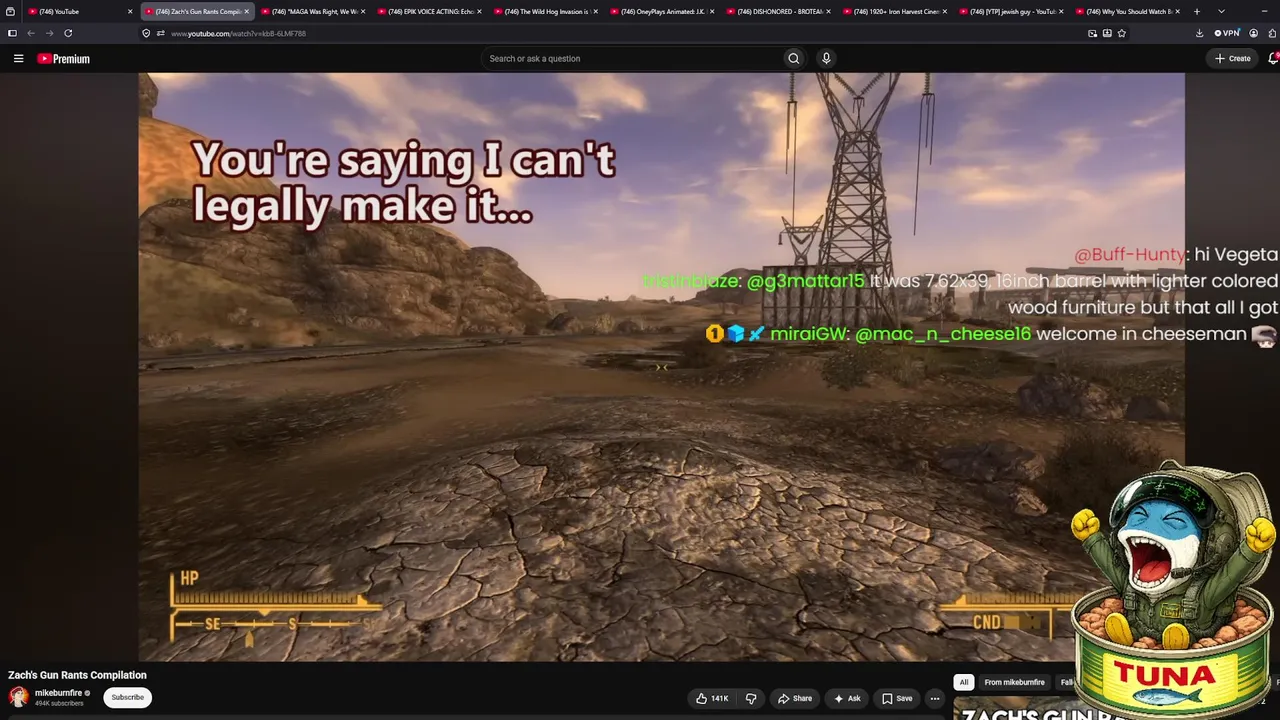Image resolution: width=1280 pixels, height=720 pixels.
Task: Subscribe to mikeburnfire channel
Action: (x=127, y=697)
